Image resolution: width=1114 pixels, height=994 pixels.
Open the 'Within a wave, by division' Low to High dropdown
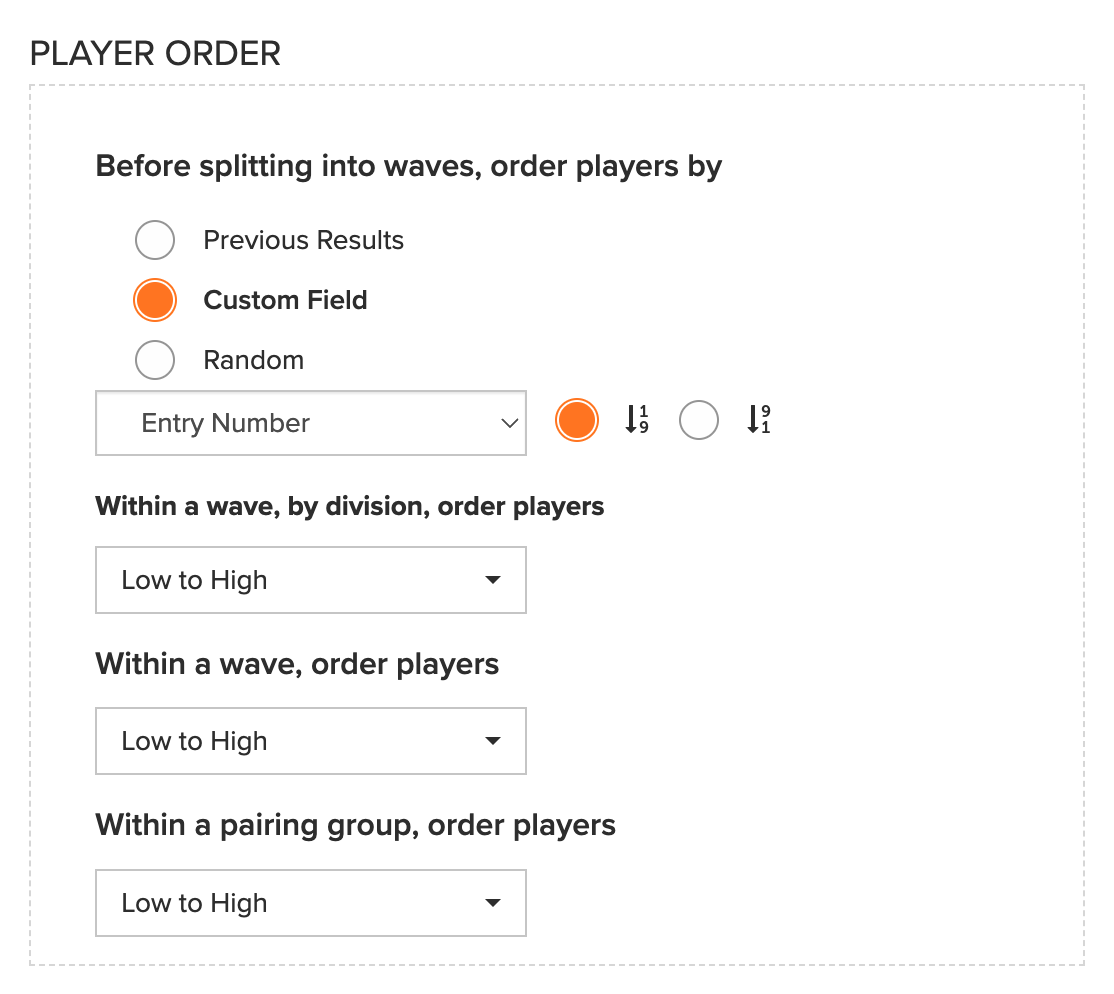point(311,580)
